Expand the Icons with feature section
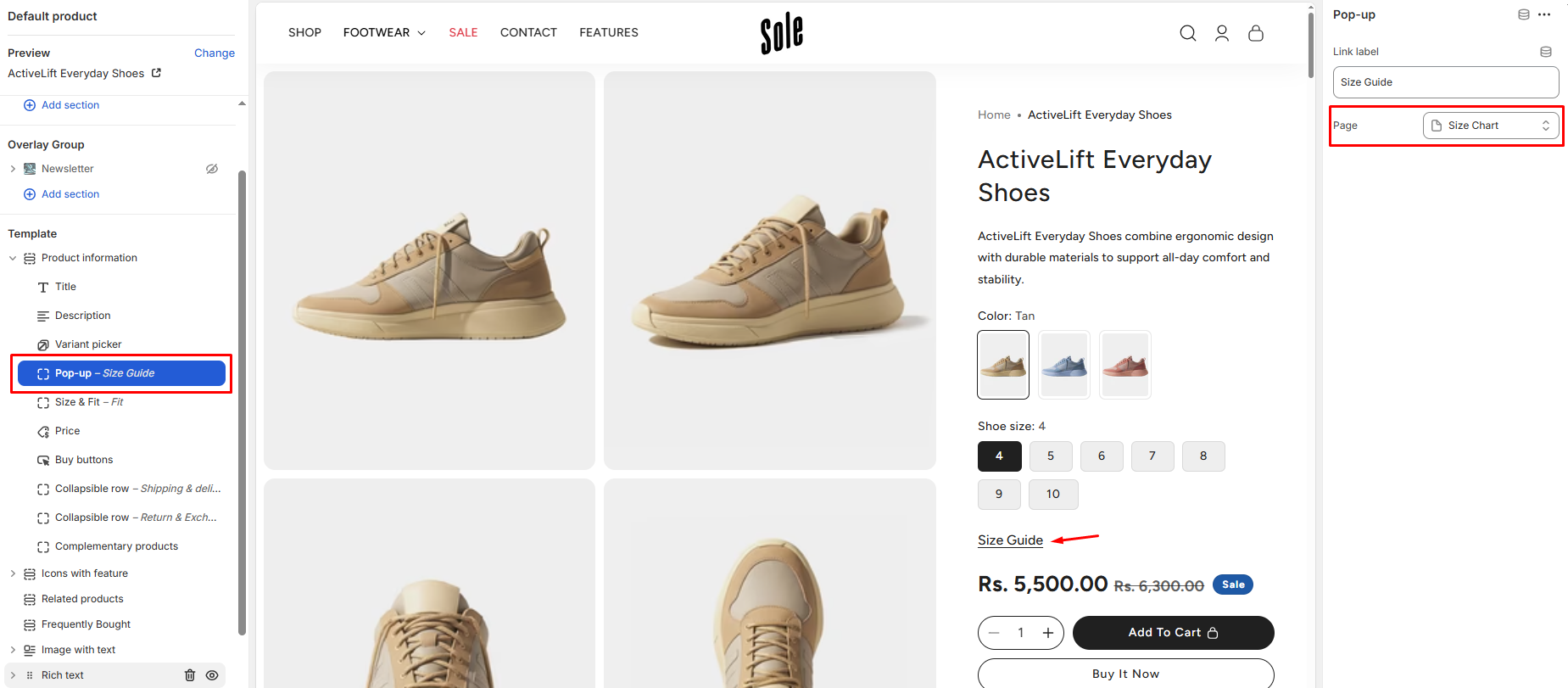Viewport: 1568px width, 688px height. pyautogui.click(x=13, y=573)
